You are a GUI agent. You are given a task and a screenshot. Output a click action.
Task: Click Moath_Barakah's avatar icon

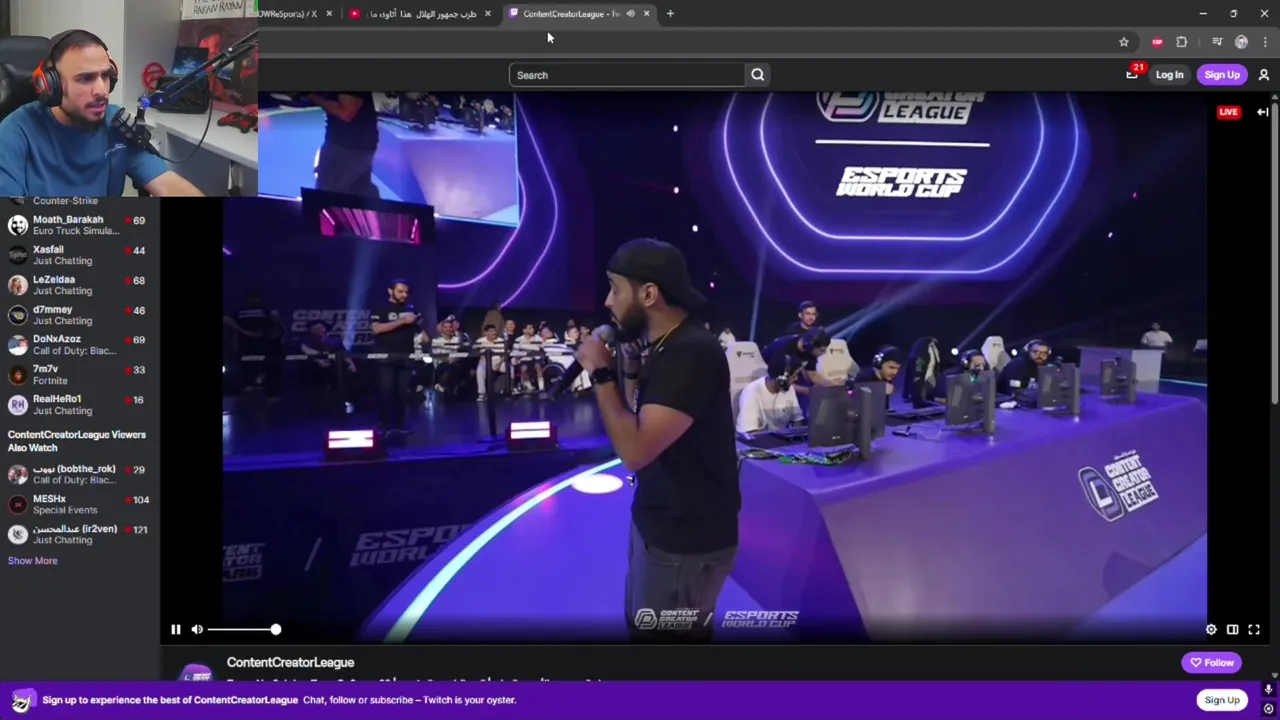tap(17, 225)
